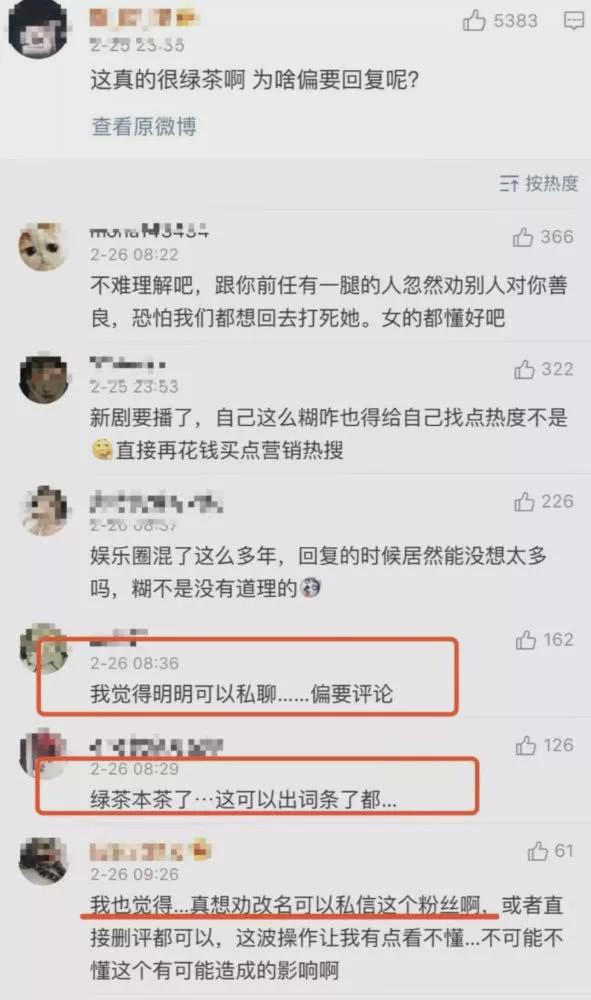
Task: Click the 查看原微博 link
Action: (x=143, y=126)
